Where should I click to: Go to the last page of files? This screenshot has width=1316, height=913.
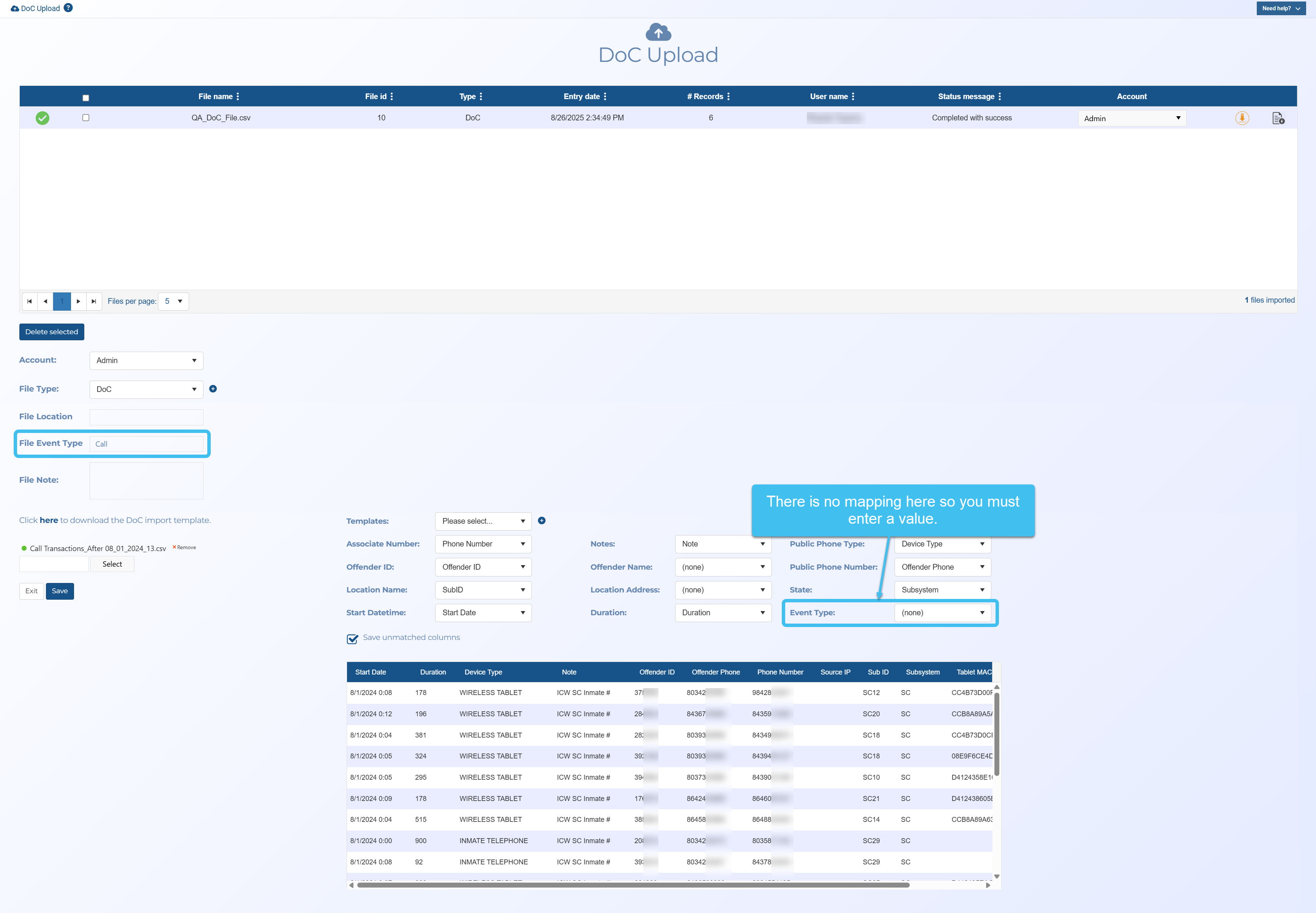(x=94, y=302)
